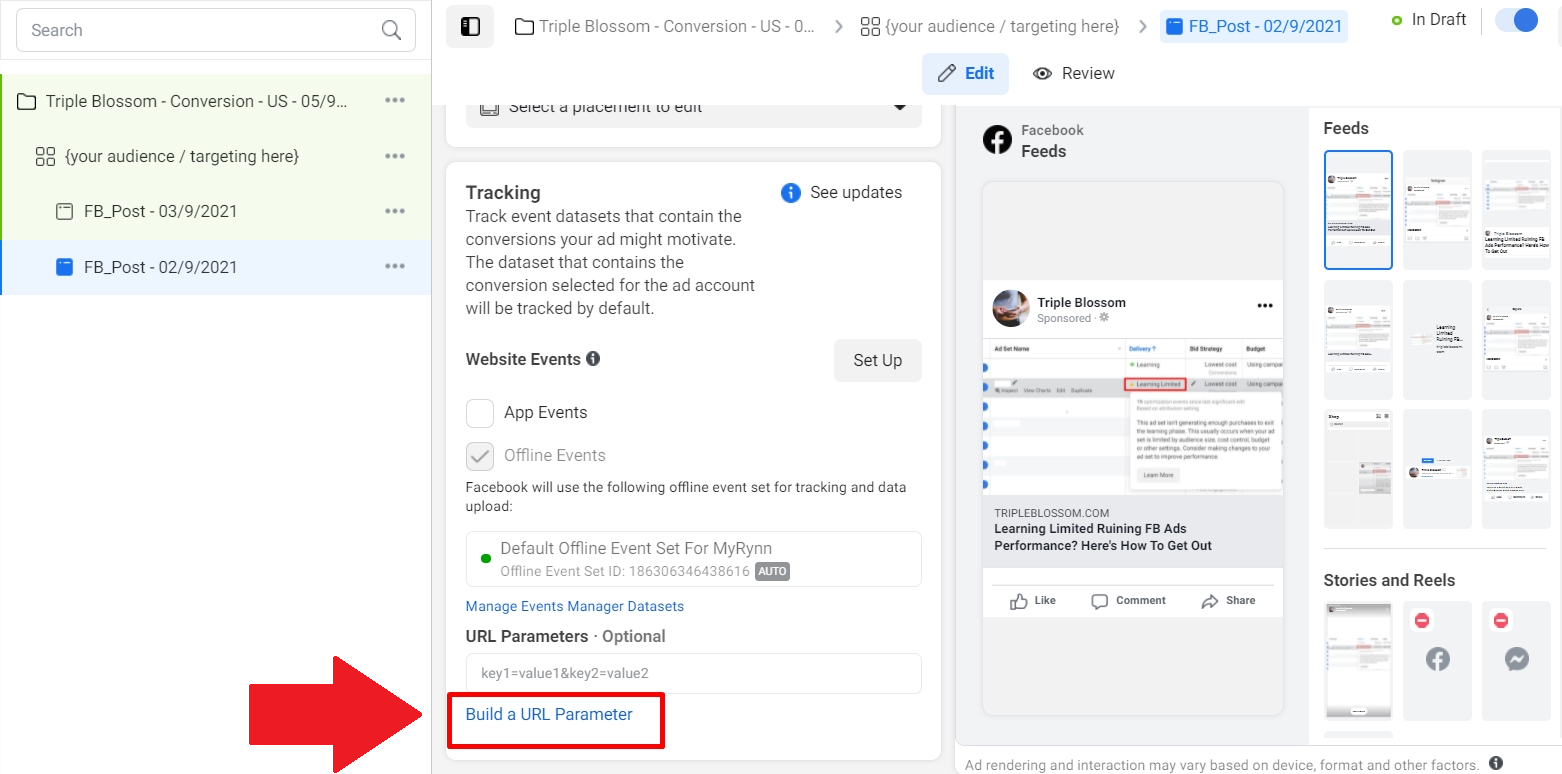The width and height of the screenshot is (1562, 774).
Task: Click the pencil Edit icon
Action: 946,74
